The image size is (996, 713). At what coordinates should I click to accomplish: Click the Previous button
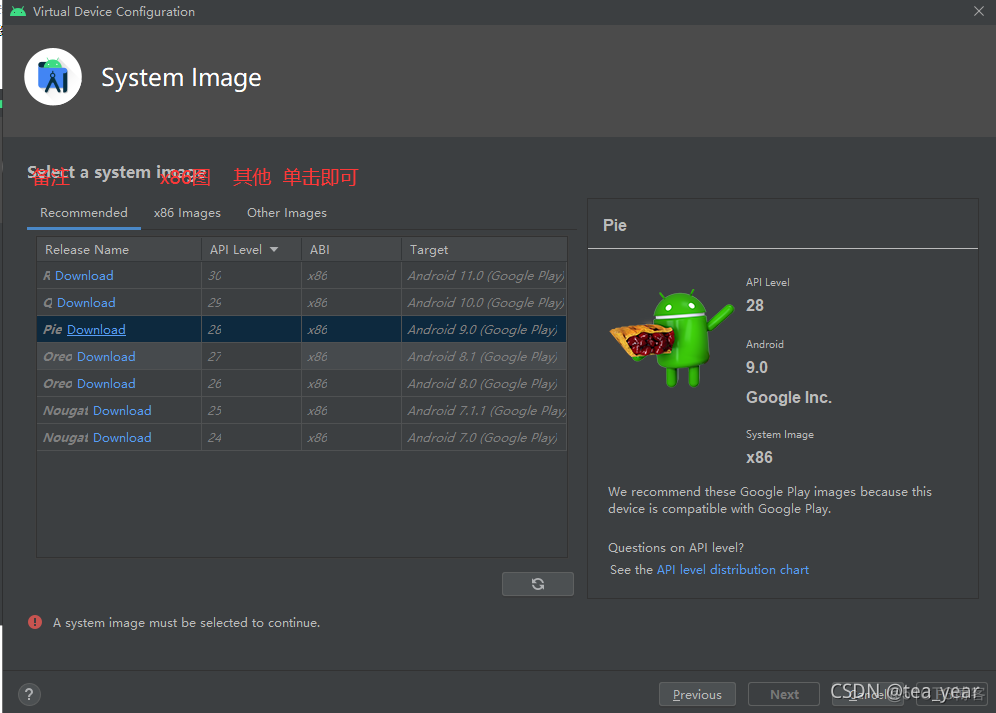tap(697, 693)
